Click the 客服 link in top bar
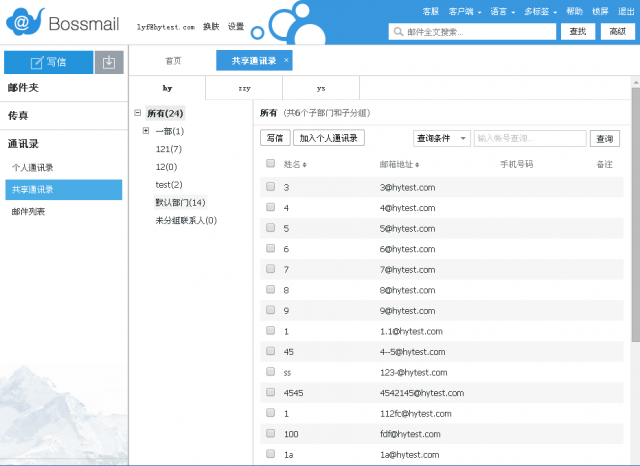 (x=431, y=11)
